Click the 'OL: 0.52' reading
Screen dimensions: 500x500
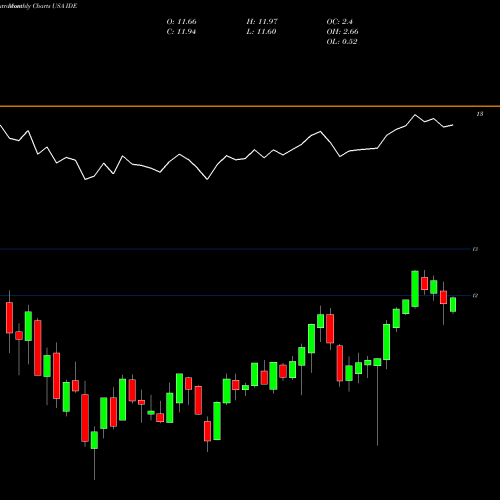coord(342,42)
